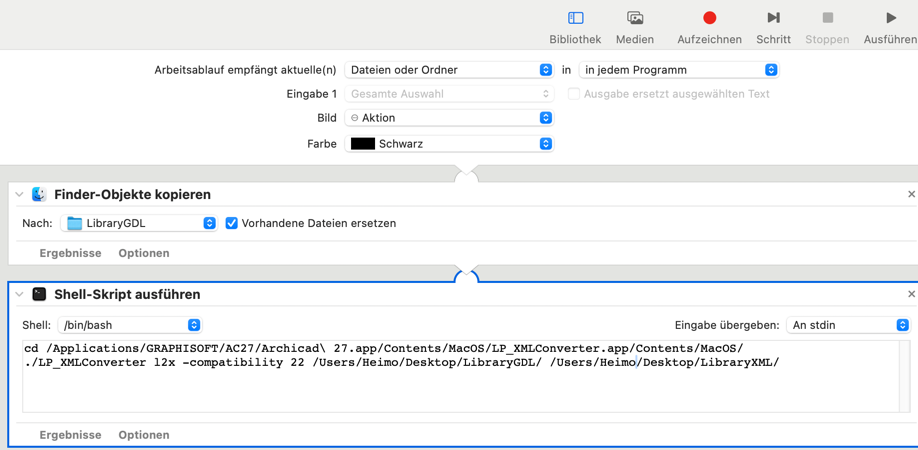Open the Bibliothek library panel

[x=575, y=26]
